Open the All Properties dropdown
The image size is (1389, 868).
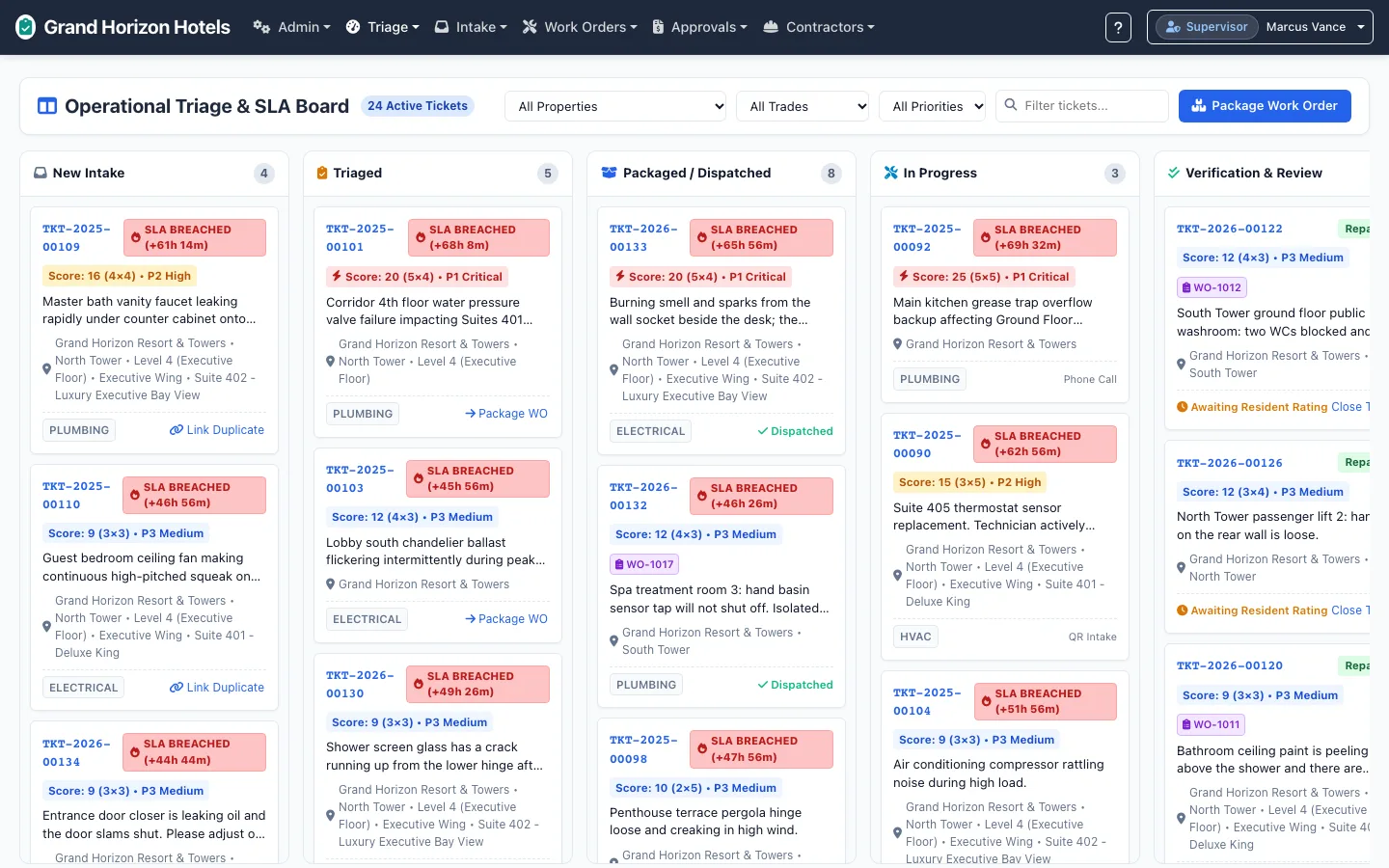tap(615, 106)
